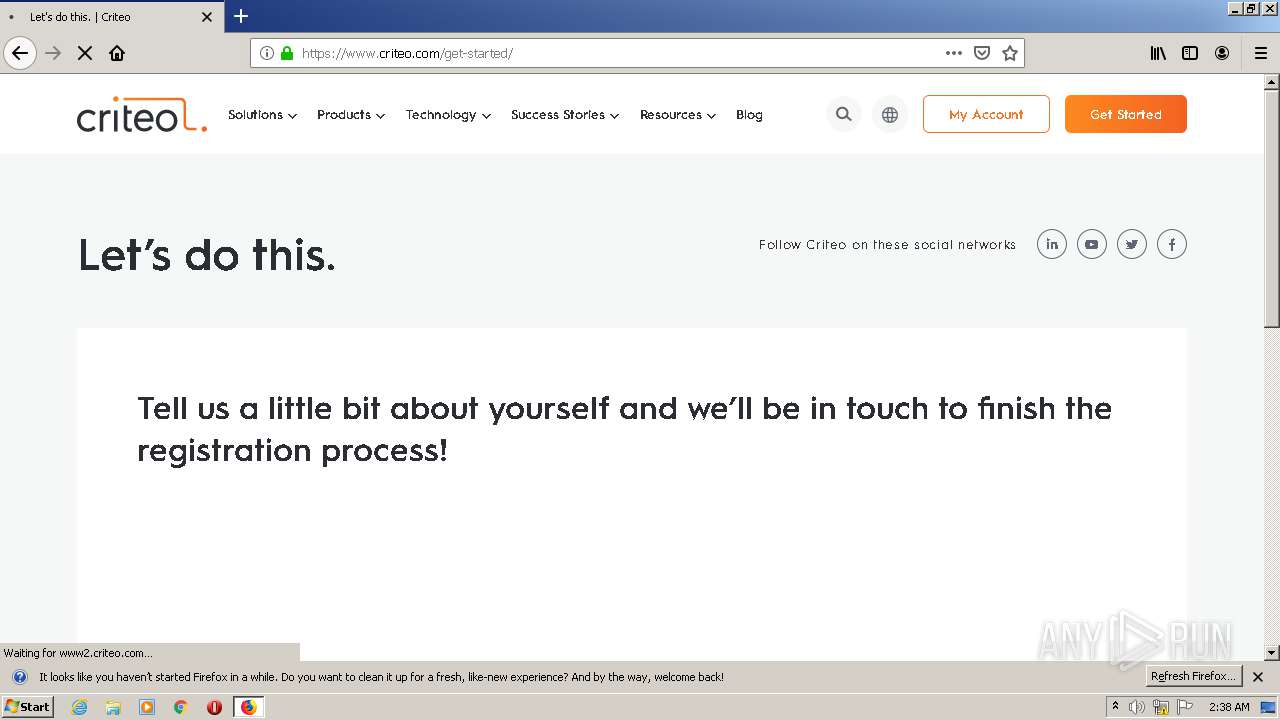Open the Firefox home page icon
This screenshot has height=720, width=1280.
click(x=117, y=53)
